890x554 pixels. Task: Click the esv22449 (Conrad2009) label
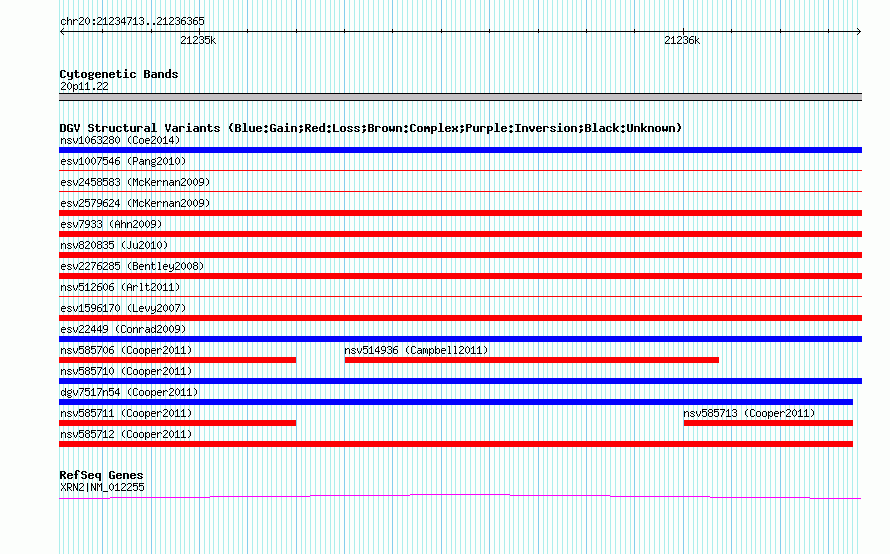[123, 329]
